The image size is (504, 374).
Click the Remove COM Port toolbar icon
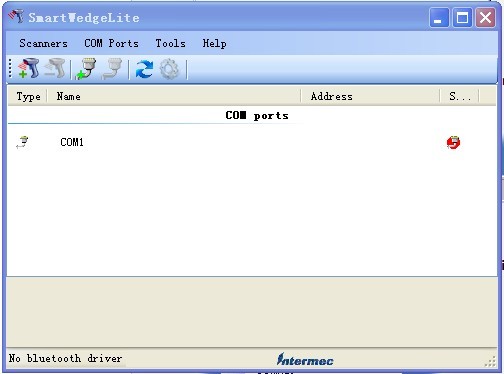pos(112,69)
